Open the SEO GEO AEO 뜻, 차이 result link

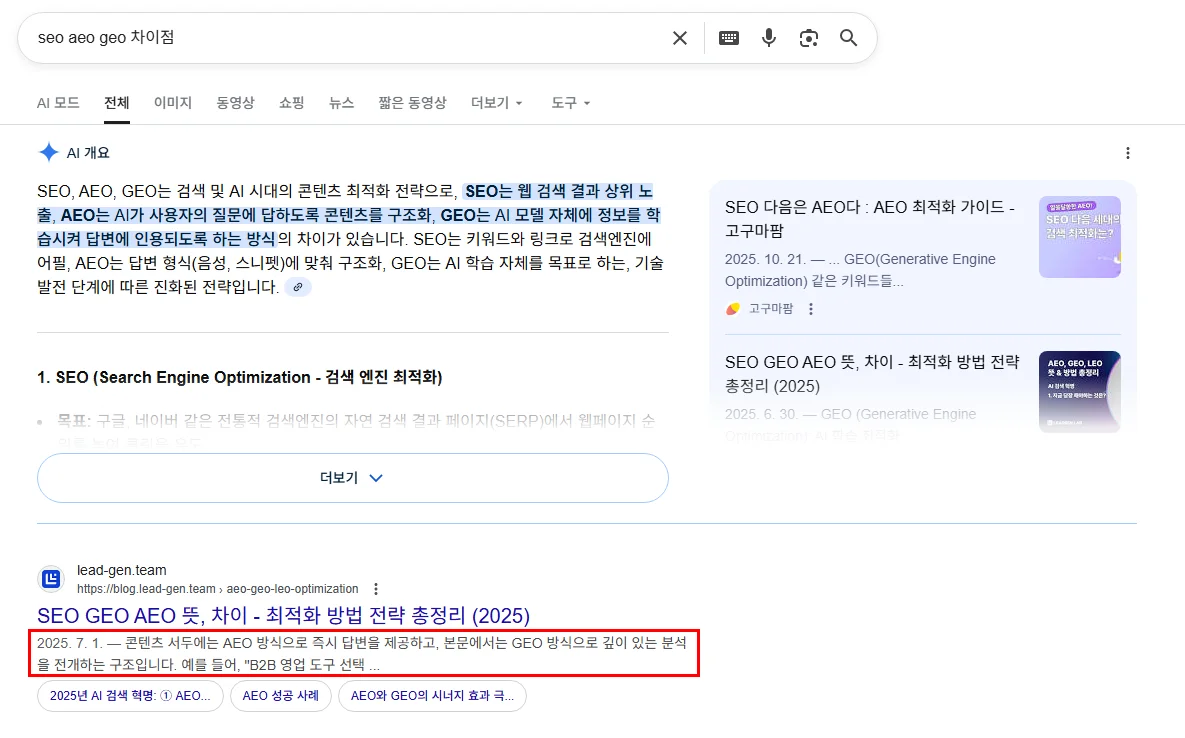tap(282, 615)
